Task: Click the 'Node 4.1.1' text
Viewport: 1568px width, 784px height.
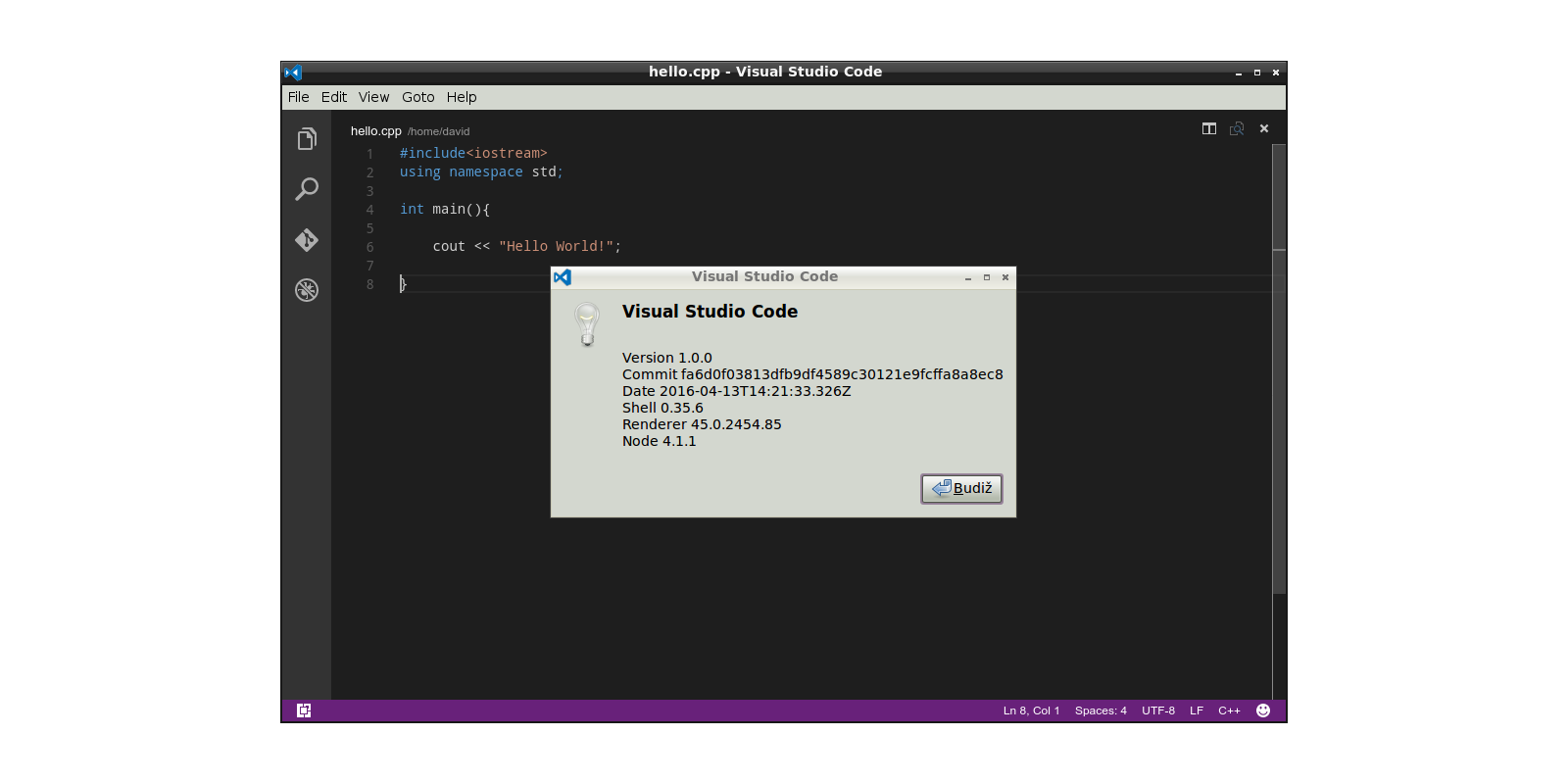Action: point(660,441)
